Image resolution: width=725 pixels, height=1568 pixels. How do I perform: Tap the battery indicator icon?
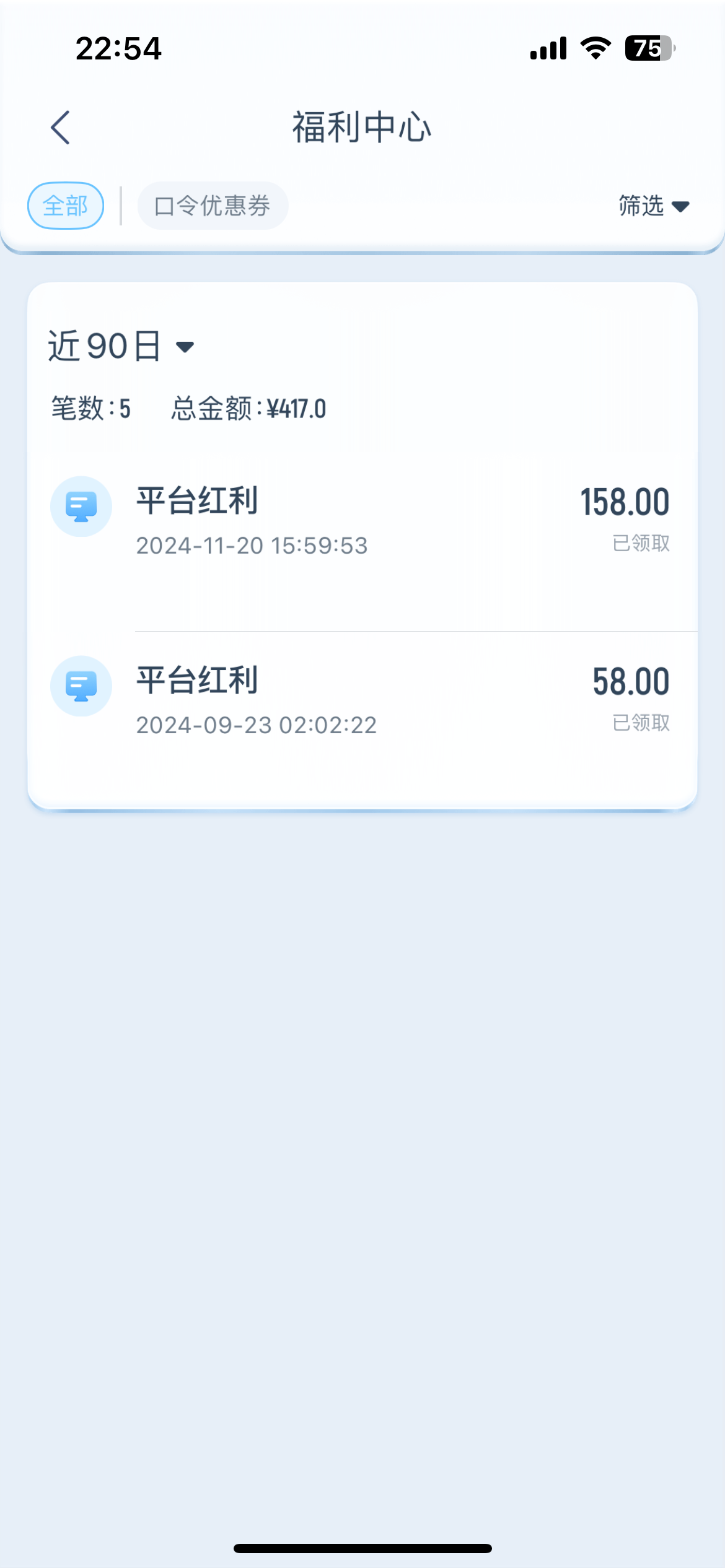point(649,48)
